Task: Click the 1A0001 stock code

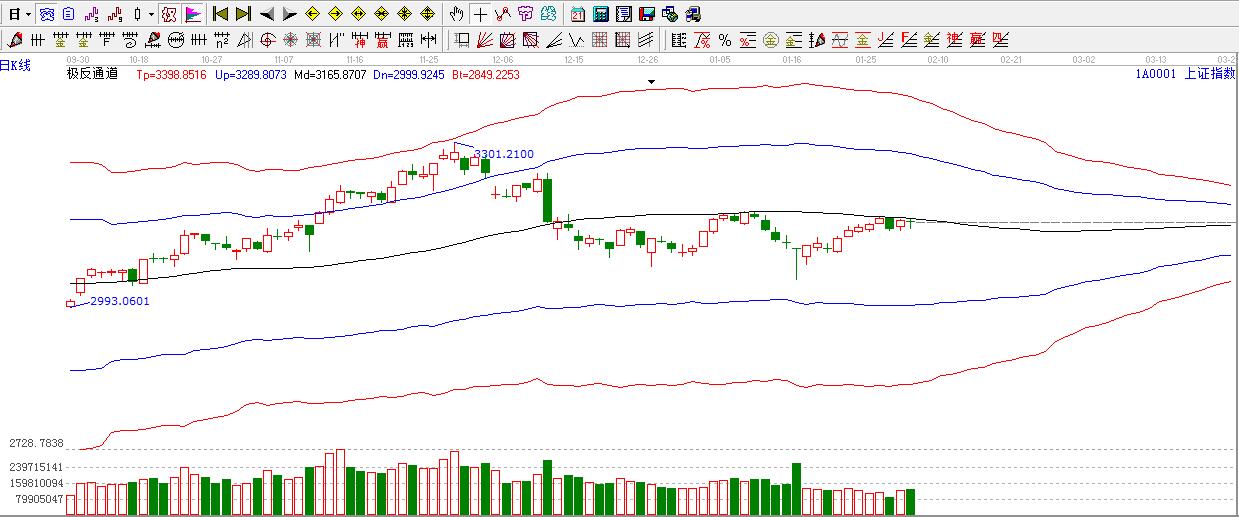Action: (1154, 74)
